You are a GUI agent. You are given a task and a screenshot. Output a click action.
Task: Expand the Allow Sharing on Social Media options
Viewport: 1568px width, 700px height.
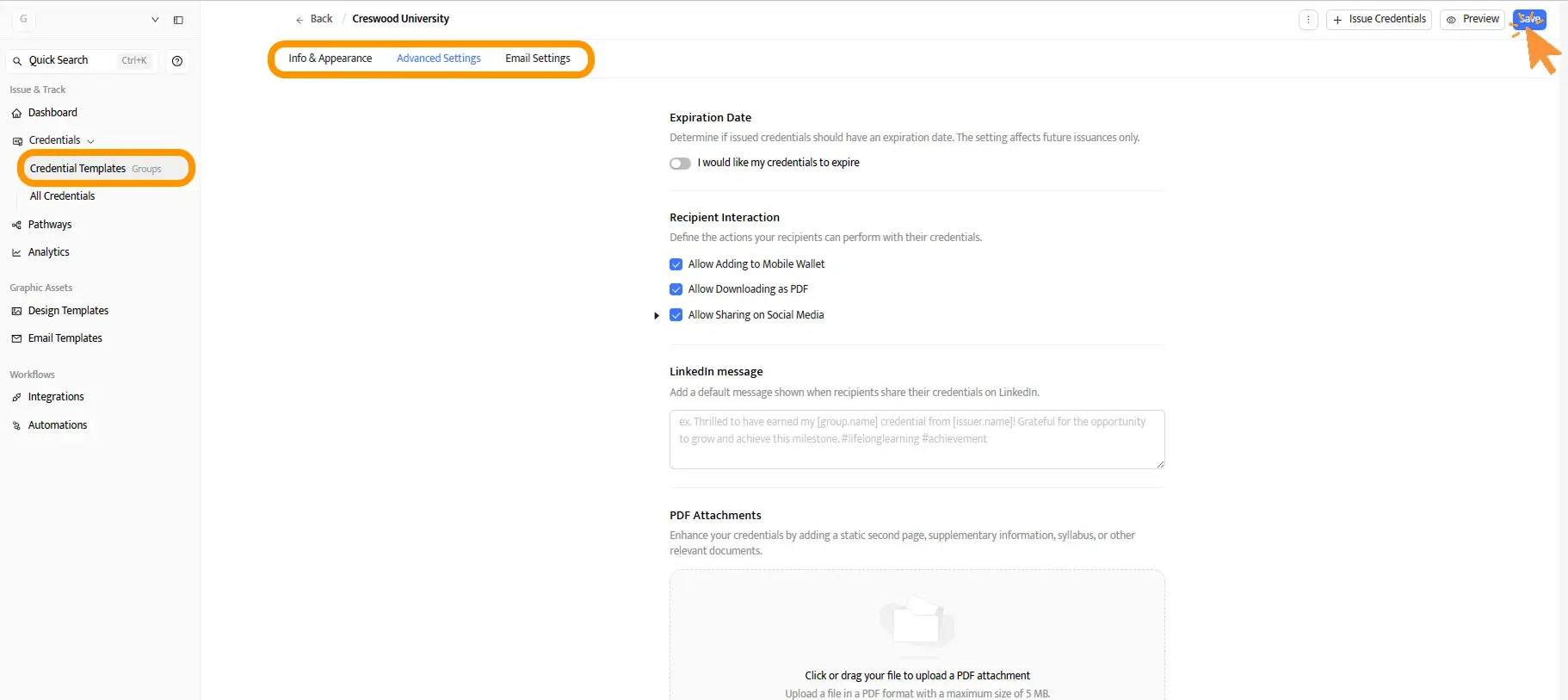(657, 315)
